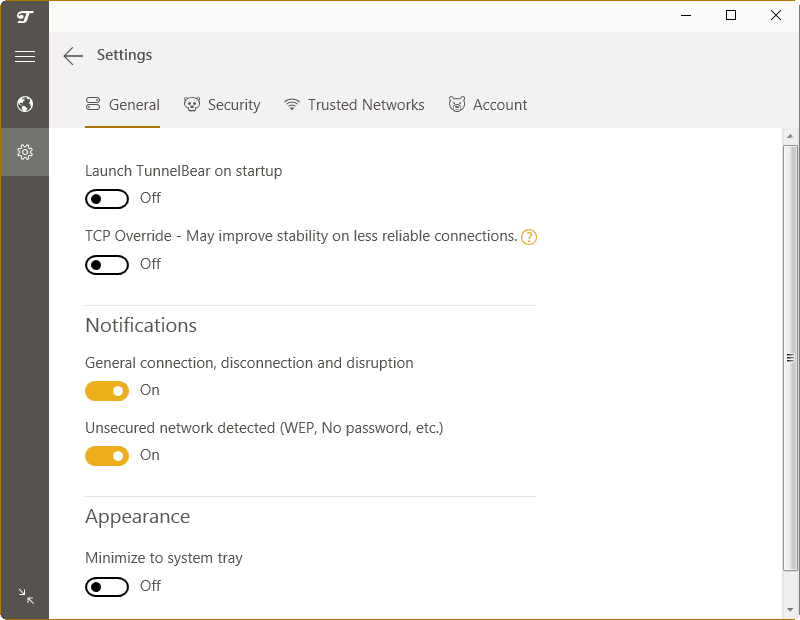Enable Minimize to system tray toggle
The width and height of the screenshot is (800, 620).
(x=107, y=587)
